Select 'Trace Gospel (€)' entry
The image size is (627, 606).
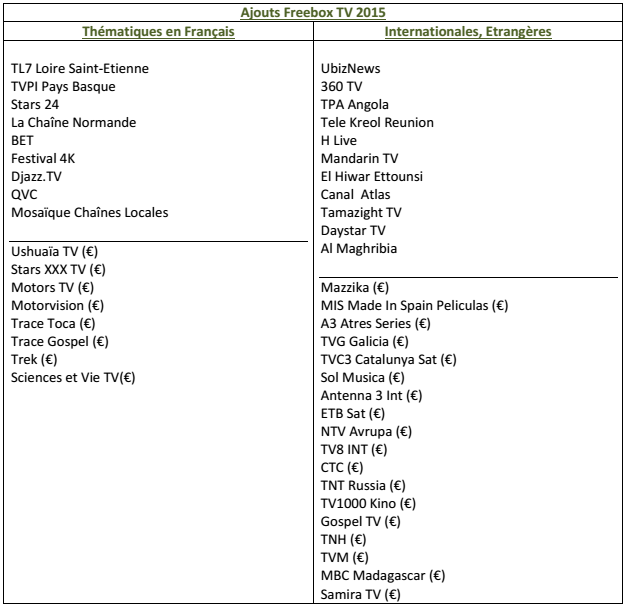click(60, 342)
